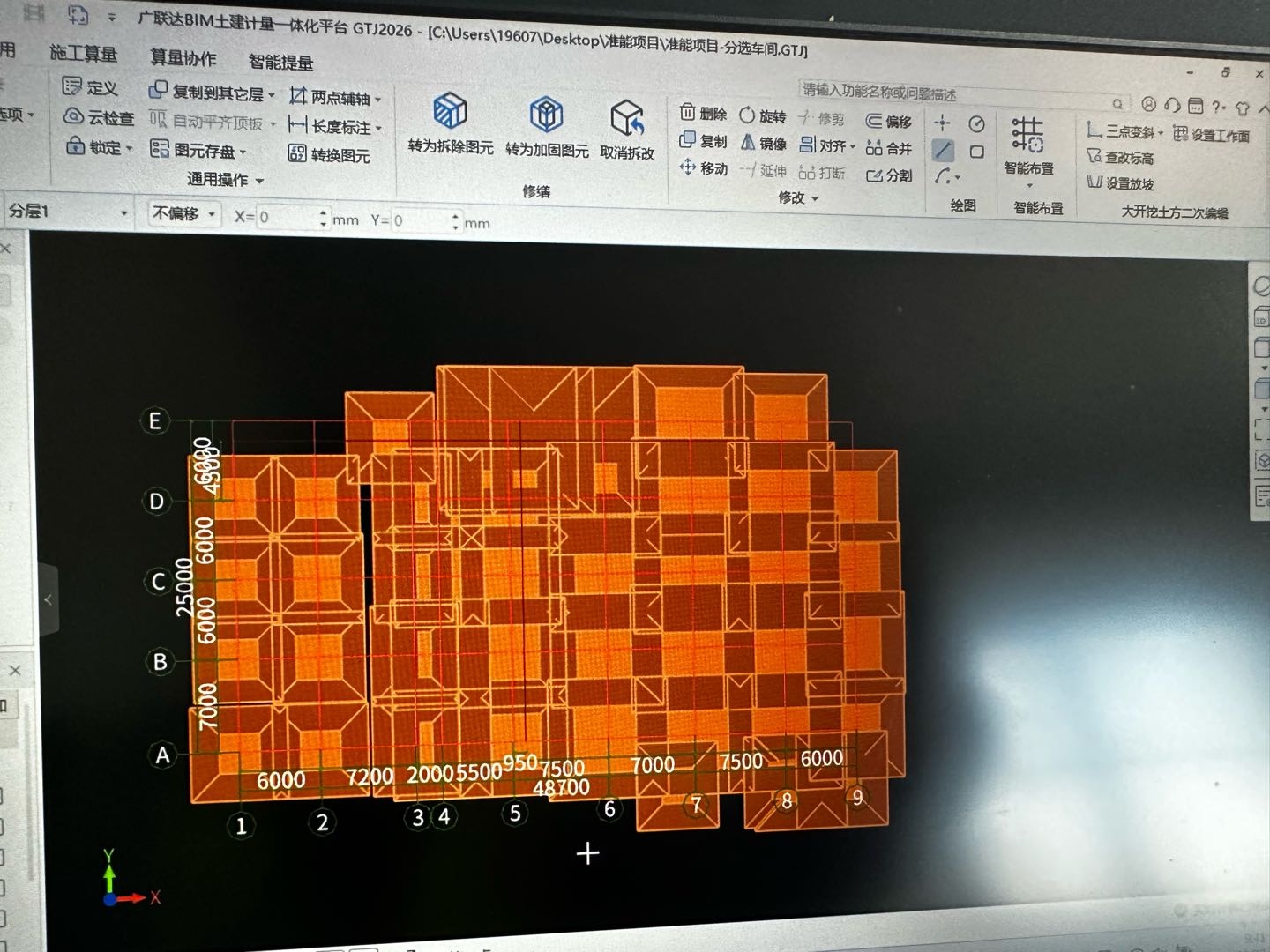Select the 合并 merge tool

pyautogui.click(x=889, y=148)
